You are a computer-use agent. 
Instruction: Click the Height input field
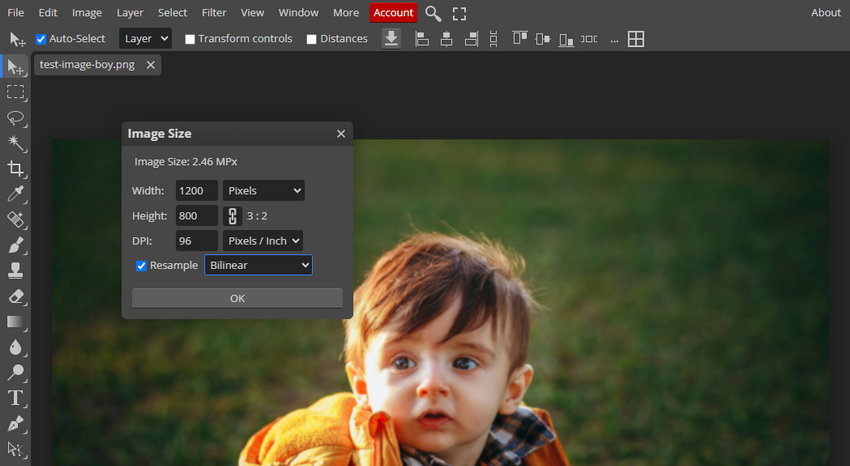point(197,216)
